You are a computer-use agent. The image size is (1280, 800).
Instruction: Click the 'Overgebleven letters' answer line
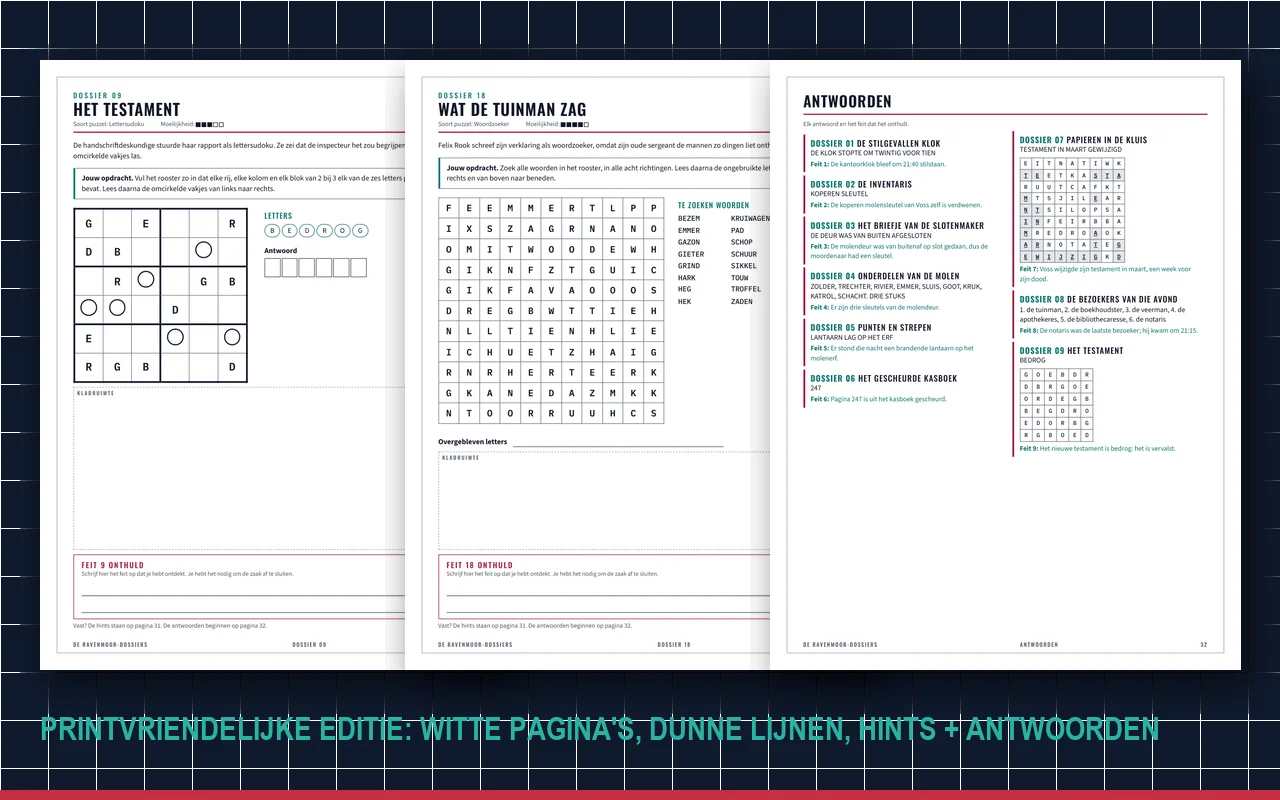coord(618,444)
